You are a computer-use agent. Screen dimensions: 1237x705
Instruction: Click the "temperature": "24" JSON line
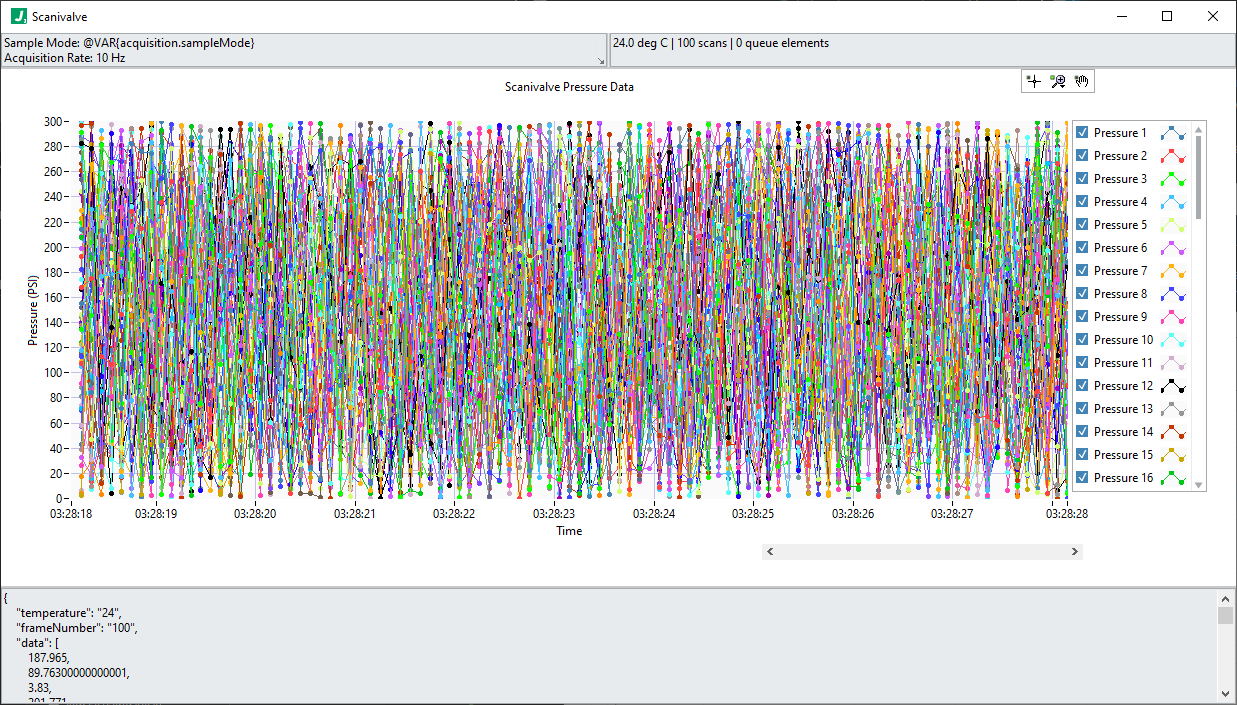(69, 613)
